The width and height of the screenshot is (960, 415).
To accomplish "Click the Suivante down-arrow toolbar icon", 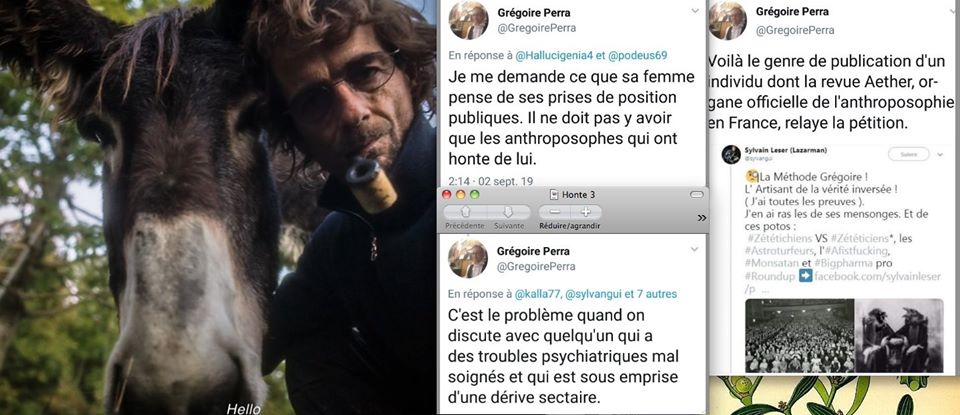I will tap(508, 212).
